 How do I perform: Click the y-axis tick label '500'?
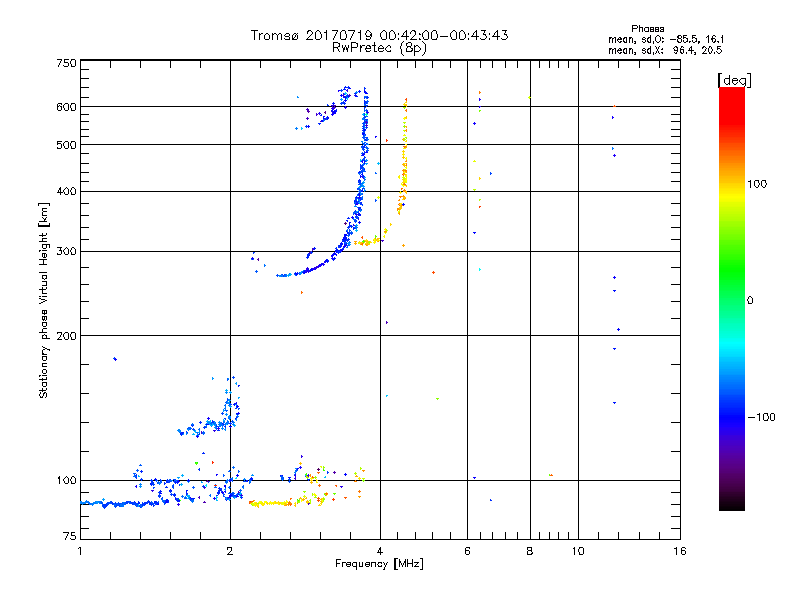[66, 145]
